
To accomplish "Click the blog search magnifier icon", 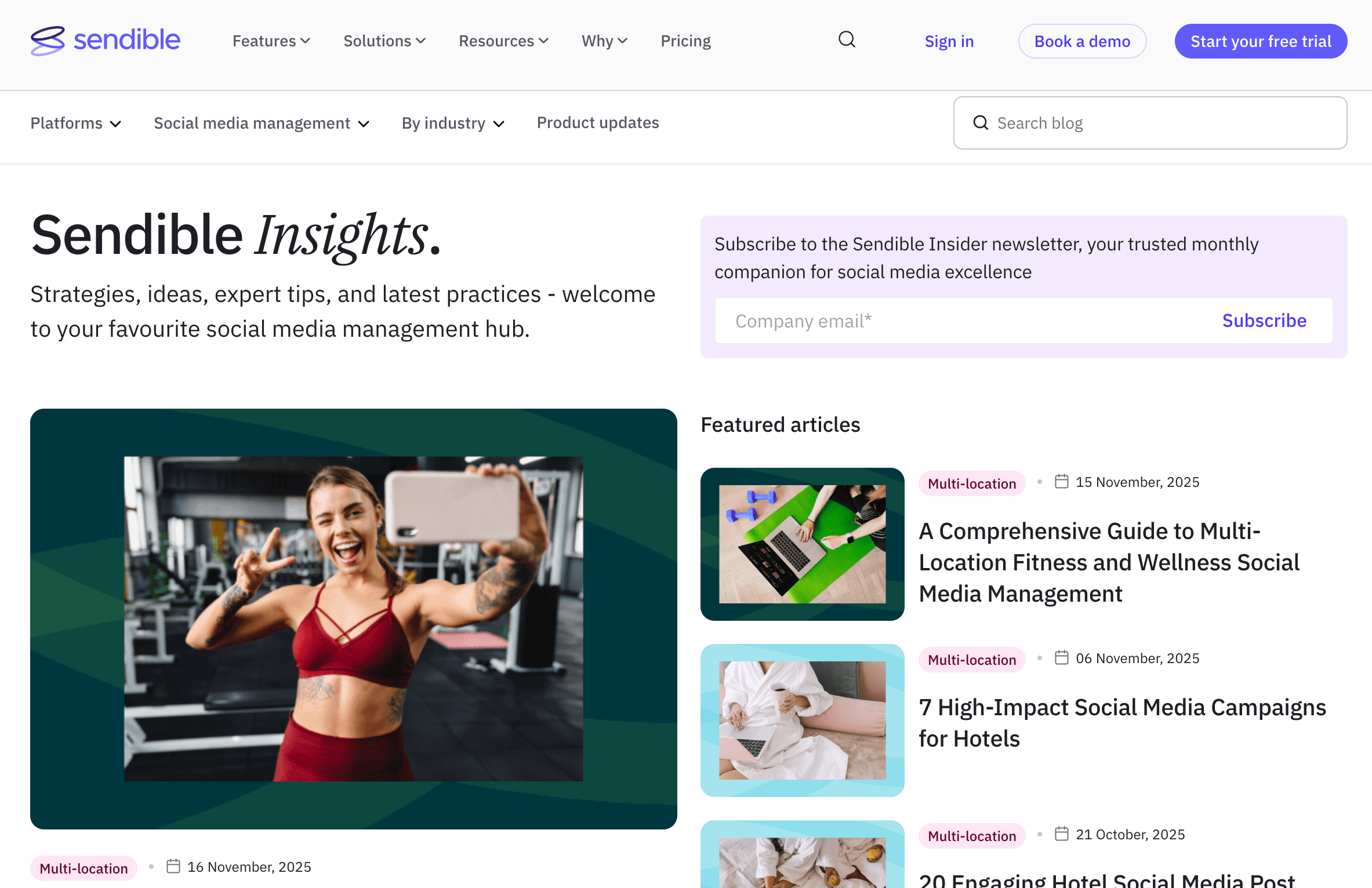I will click(981, 123).
